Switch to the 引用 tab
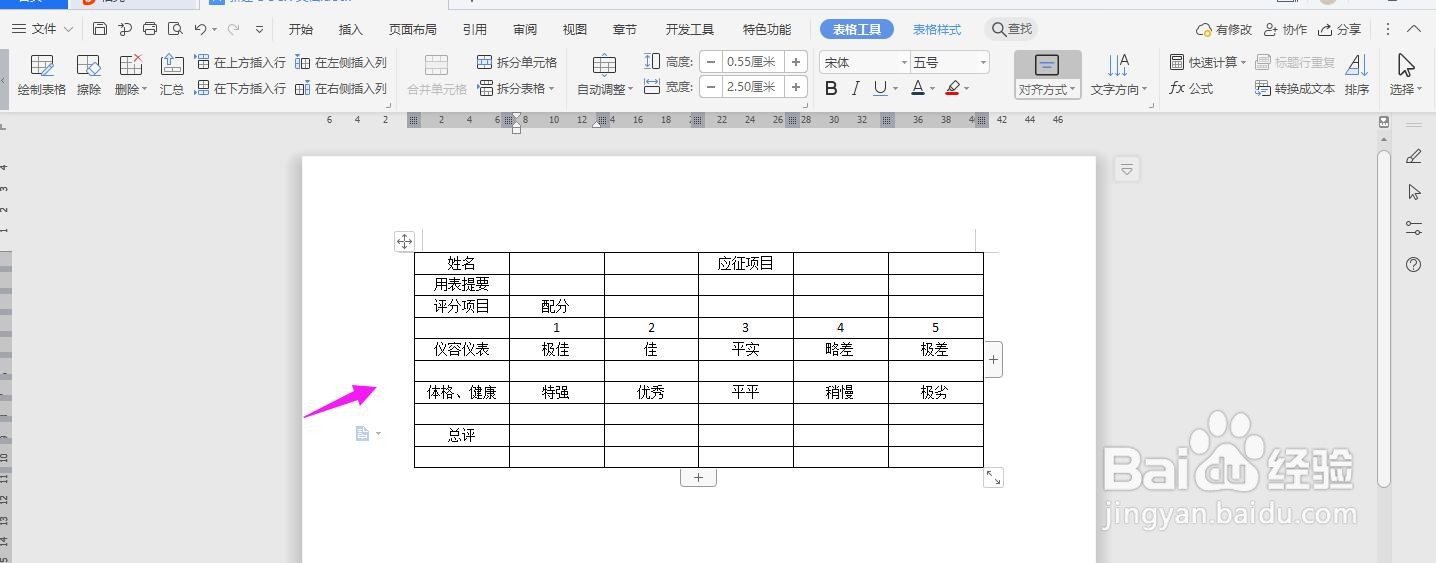 point(475,29)
